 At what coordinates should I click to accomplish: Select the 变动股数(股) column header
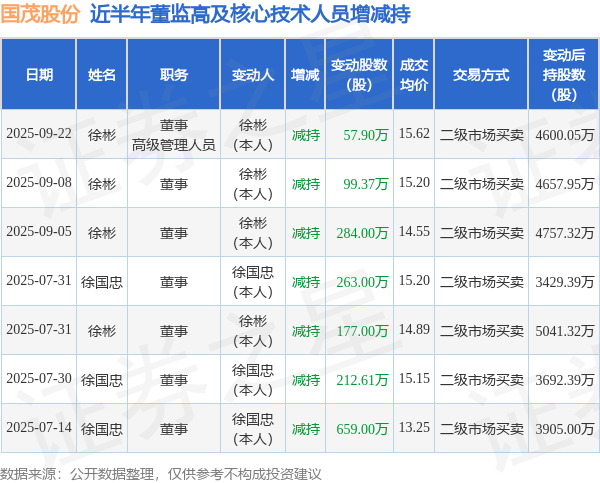tap(359, 75)
